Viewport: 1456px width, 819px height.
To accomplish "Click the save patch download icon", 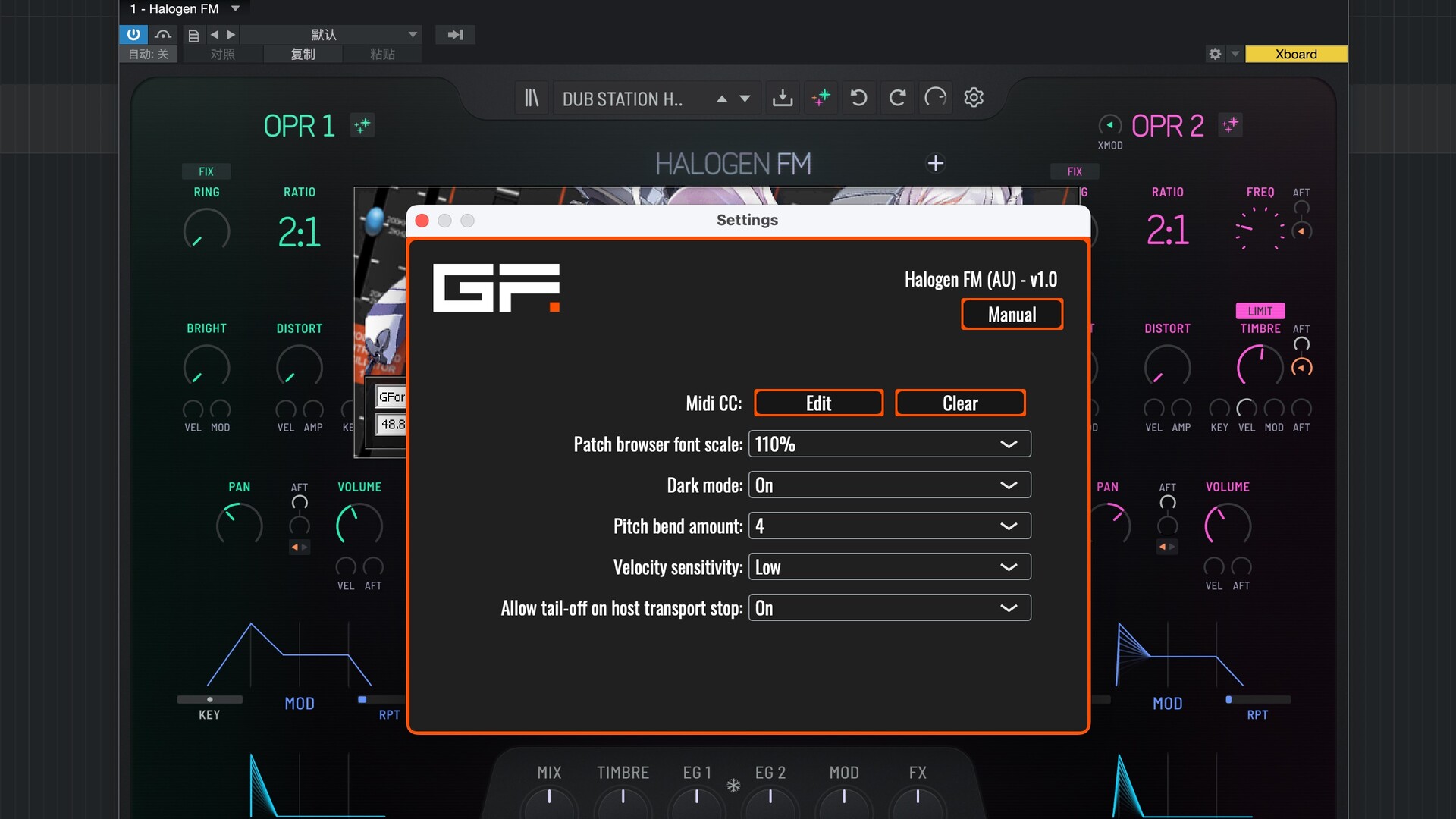I will [x=783, y=98].
